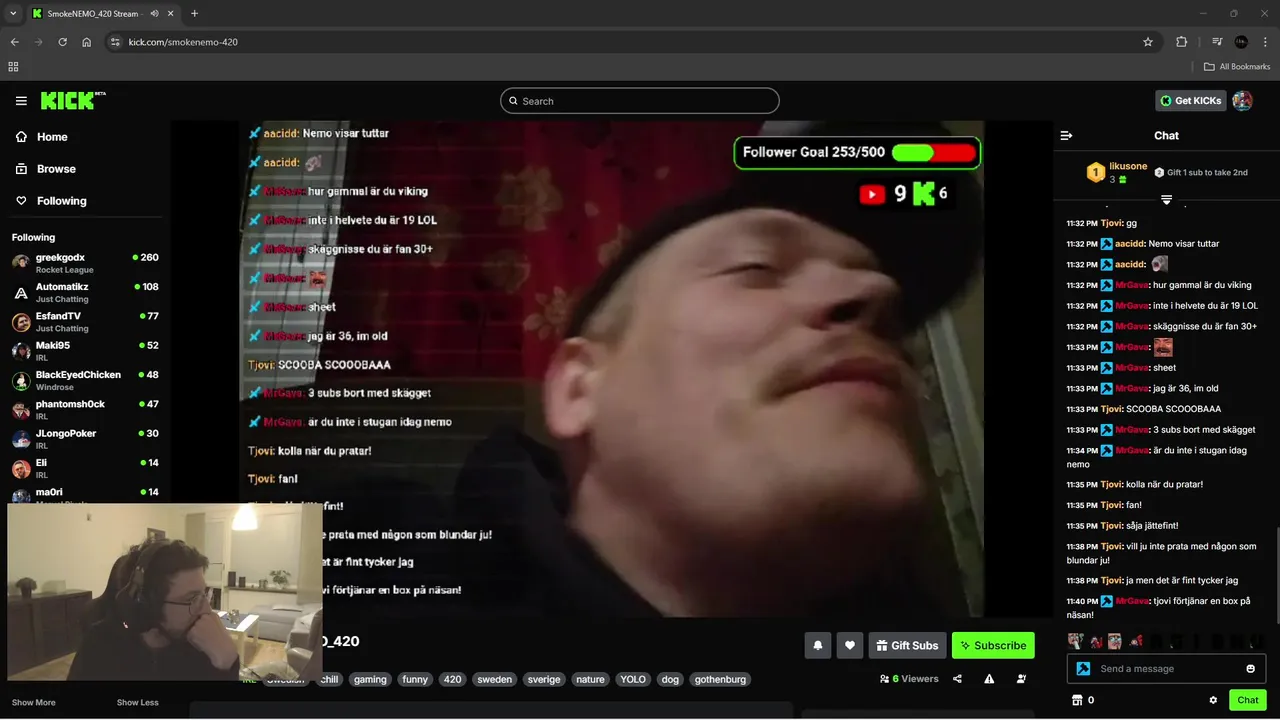Screen dimensions: 1280x720
Task: Open your profile avatar menu
Action: tap(1242, 100)
